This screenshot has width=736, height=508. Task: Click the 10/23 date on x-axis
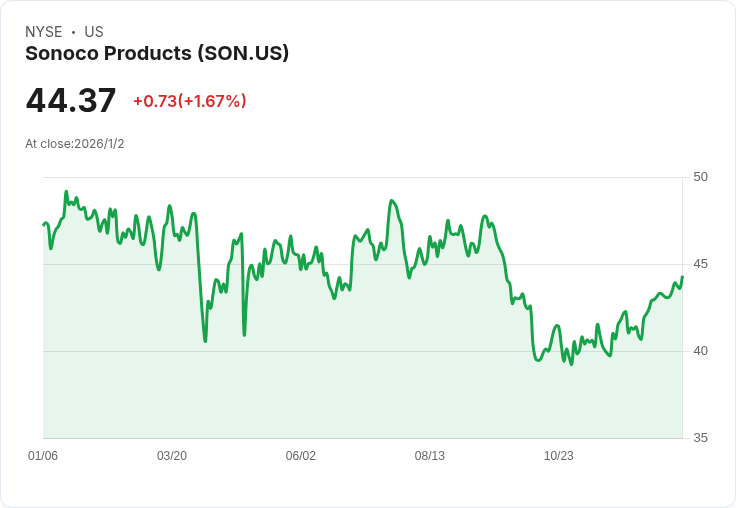(559, 456)
